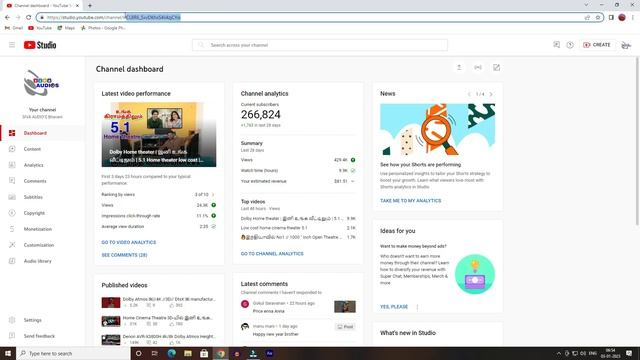Click the News Shorts illustration image

pyautogui.click(x=438, y=129)
